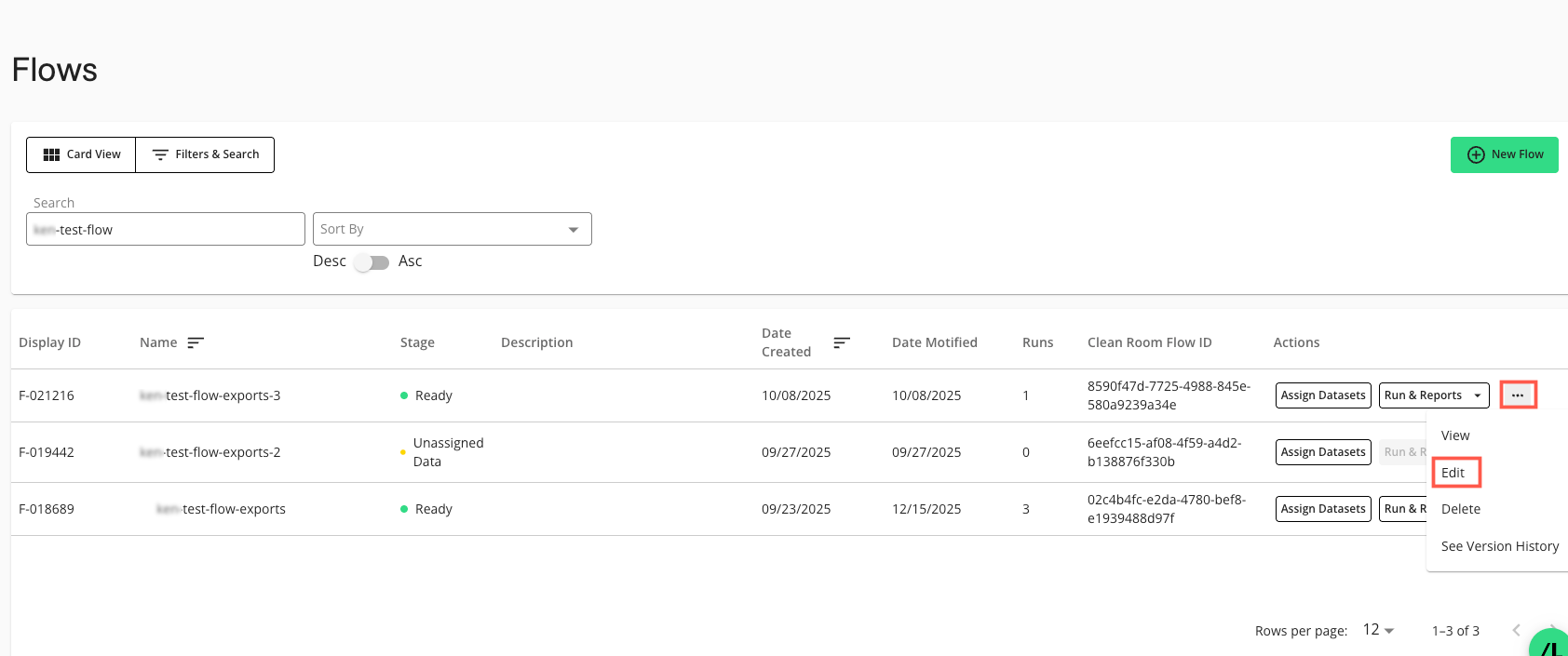The width and height of the screenshot is (1568, 656).
Task: Toggle the Desc/Asc sort order switch
Action: (372, 262)
